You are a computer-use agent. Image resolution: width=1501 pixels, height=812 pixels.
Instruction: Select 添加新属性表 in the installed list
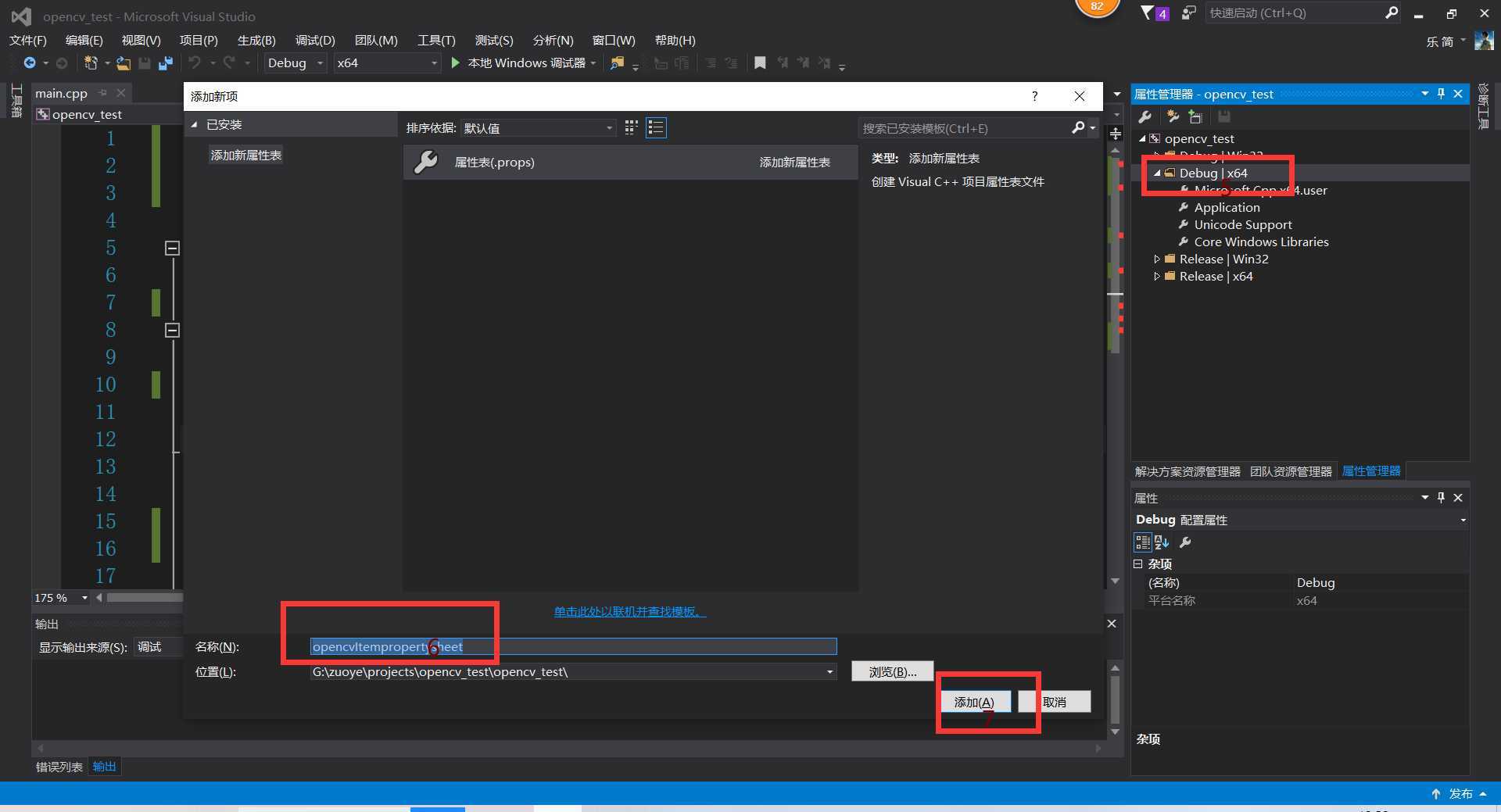[246, 155]
